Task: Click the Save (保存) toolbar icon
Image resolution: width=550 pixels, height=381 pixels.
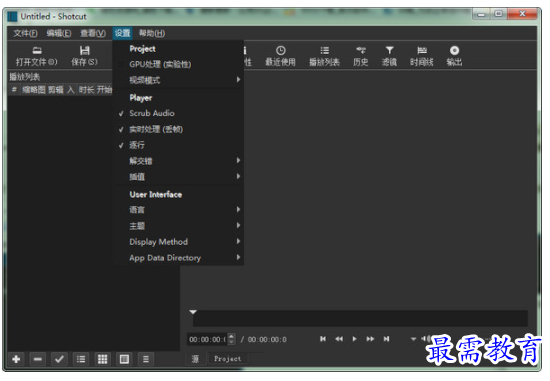Action: [84, 56]
